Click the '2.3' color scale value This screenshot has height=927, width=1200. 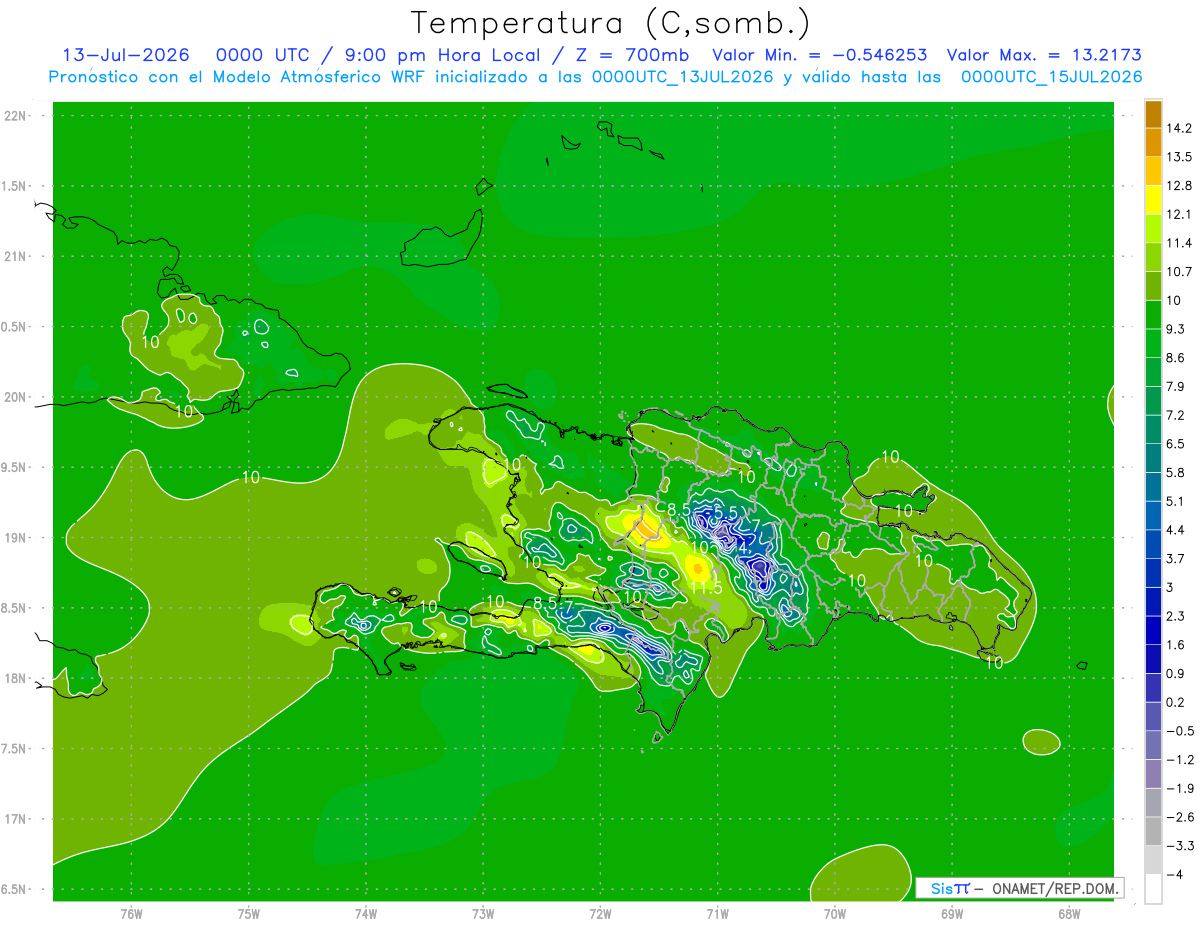[1175, 616]
